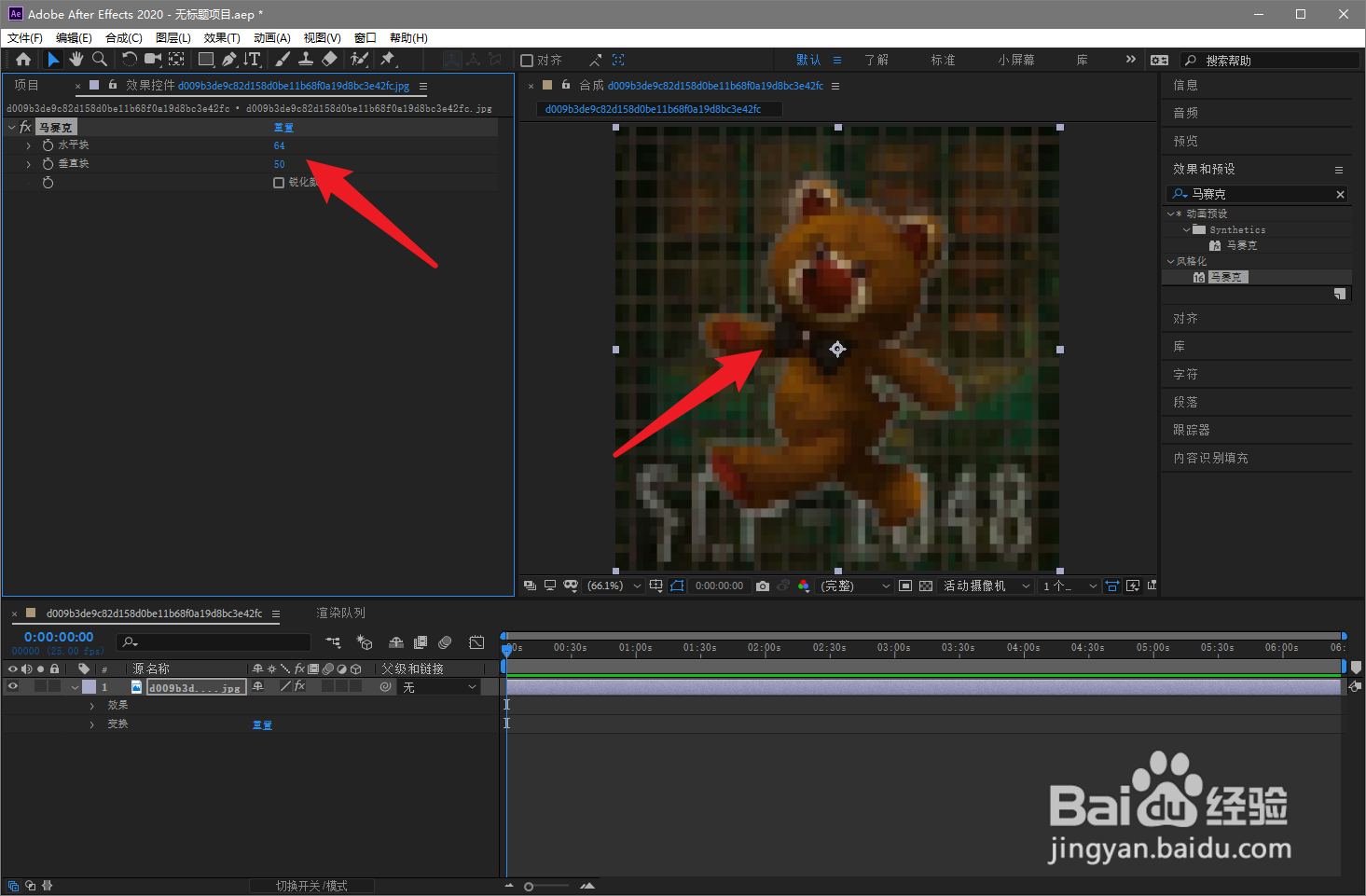Open the 效果(T) menu
Screen dimensions: 1366x896
click(222, 37)
